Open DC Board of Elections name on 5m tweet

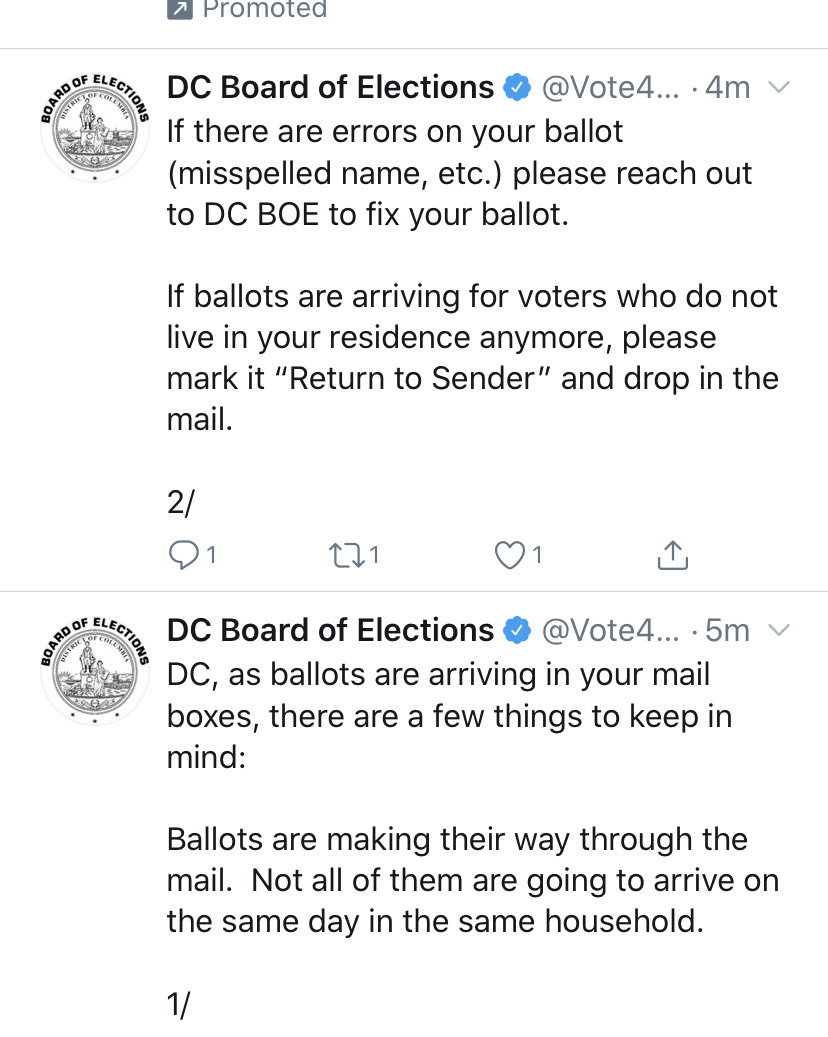click(x=330, y=630)
